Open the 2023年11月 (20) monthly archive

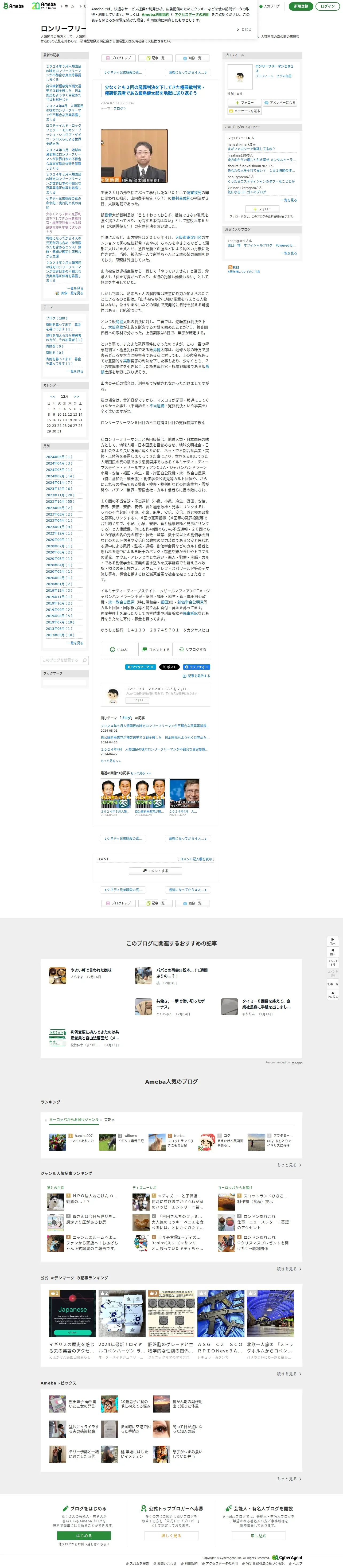tap(60, 495)
